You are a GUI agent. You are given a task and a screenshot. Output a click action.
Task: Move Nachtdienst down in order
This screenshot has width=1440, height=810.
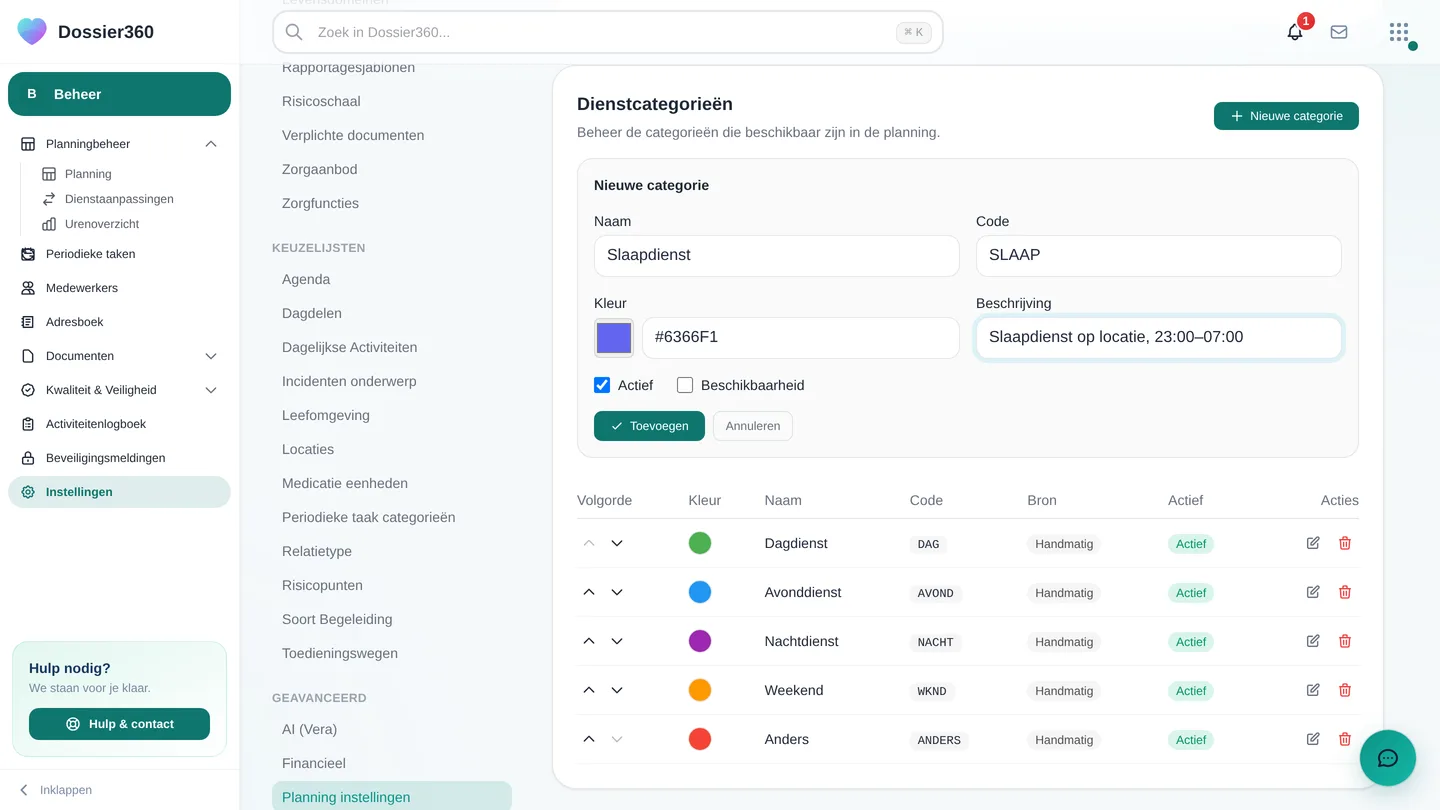pos(617,641)
